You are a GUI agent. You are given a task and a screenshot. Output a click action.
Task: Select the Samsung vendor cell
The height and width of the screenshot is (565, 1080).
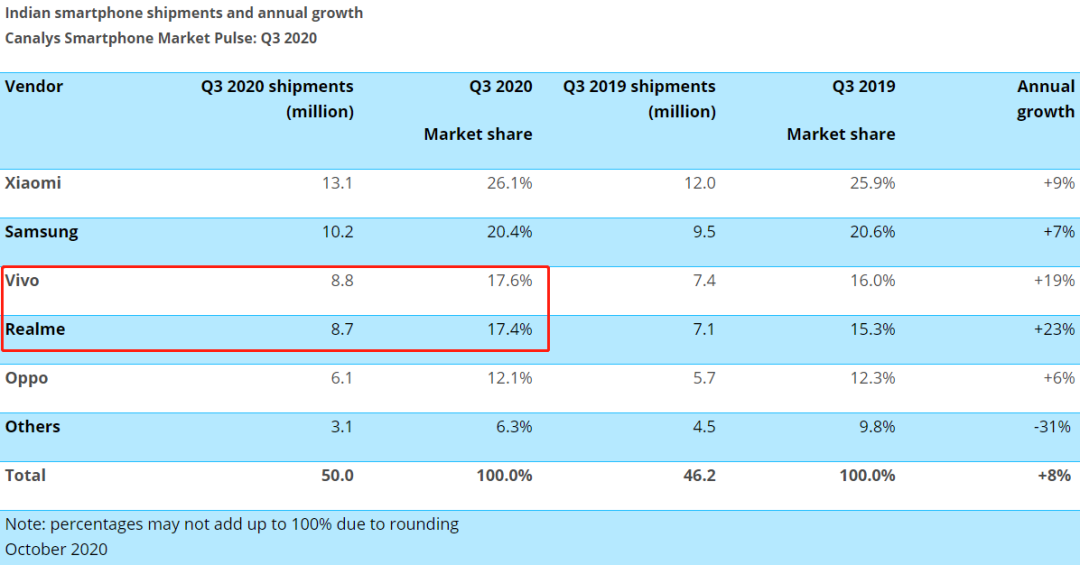[41, 232]
